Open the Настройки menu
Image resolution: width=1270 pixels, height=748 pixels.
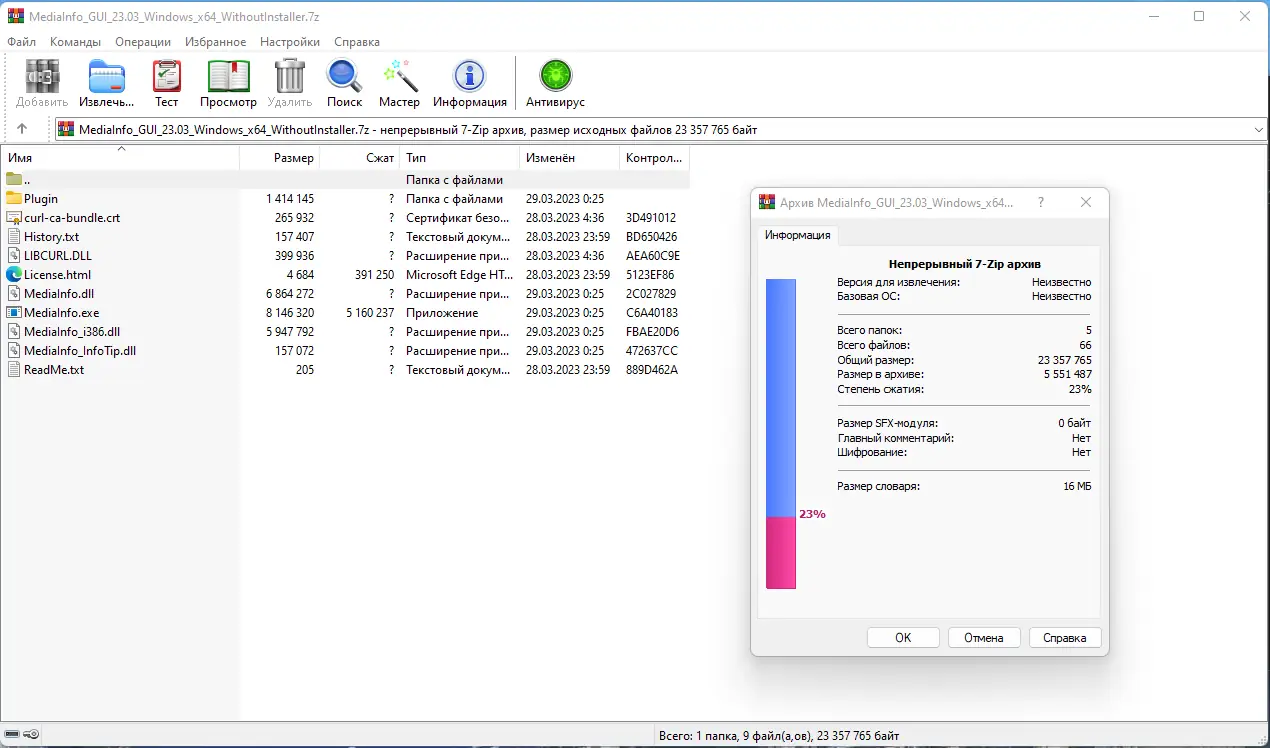(290, 42)
